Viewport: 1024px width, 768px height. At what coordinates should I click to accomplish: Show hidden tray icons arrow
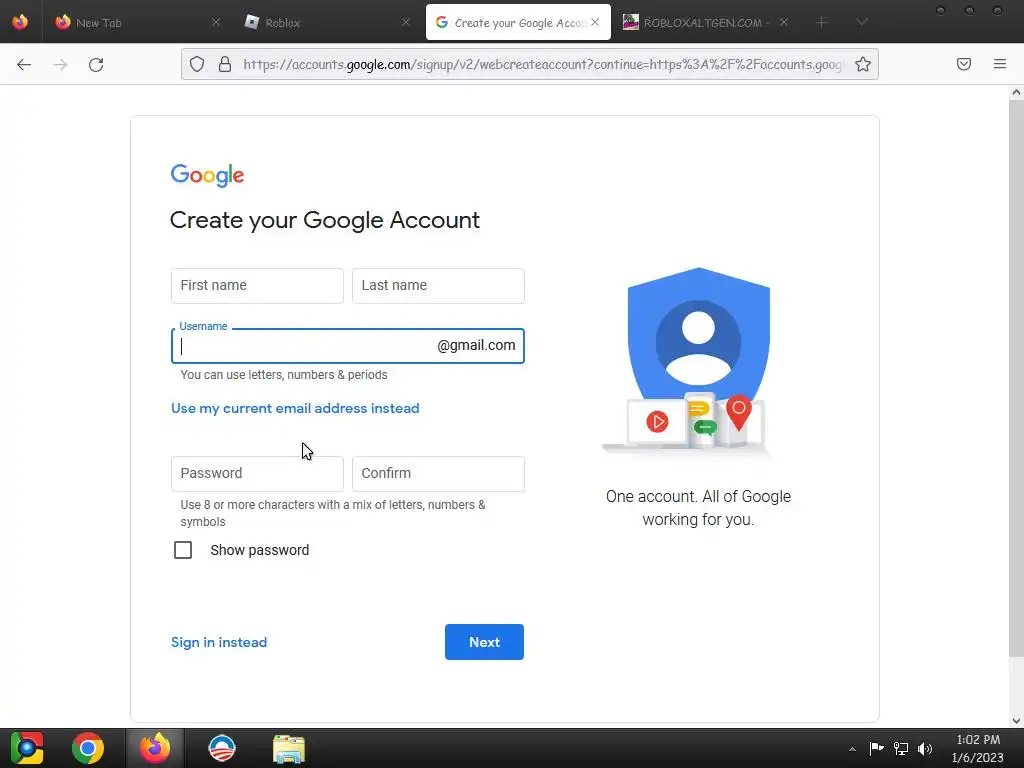coord(852,749)
